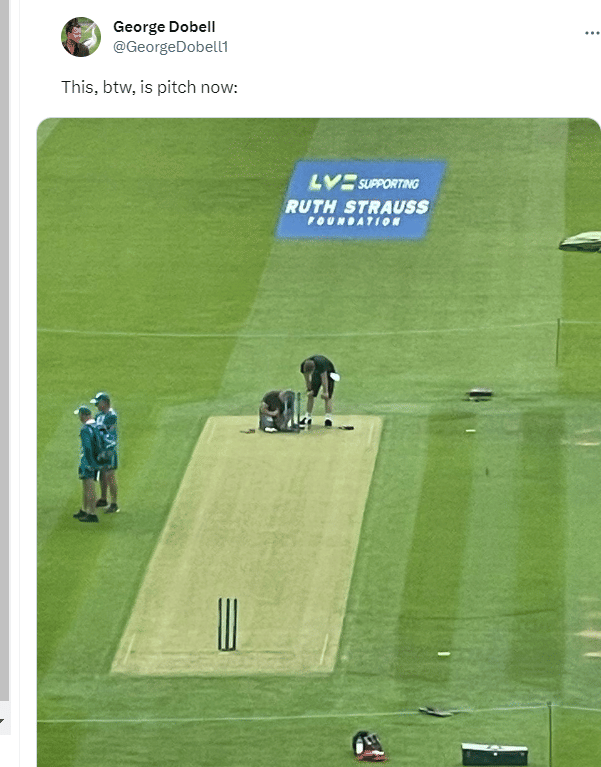Open the George Dobell display name link
The width and height of the screenshot is (601, 767).
164,26
